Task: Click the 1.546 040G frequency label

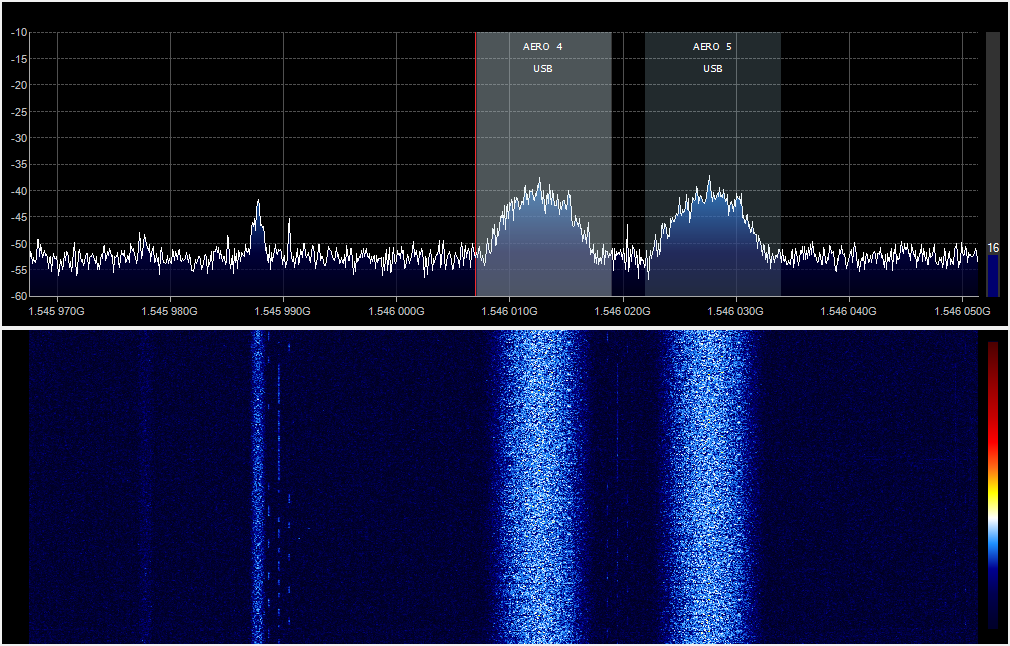Action: [x=848, y=312]
